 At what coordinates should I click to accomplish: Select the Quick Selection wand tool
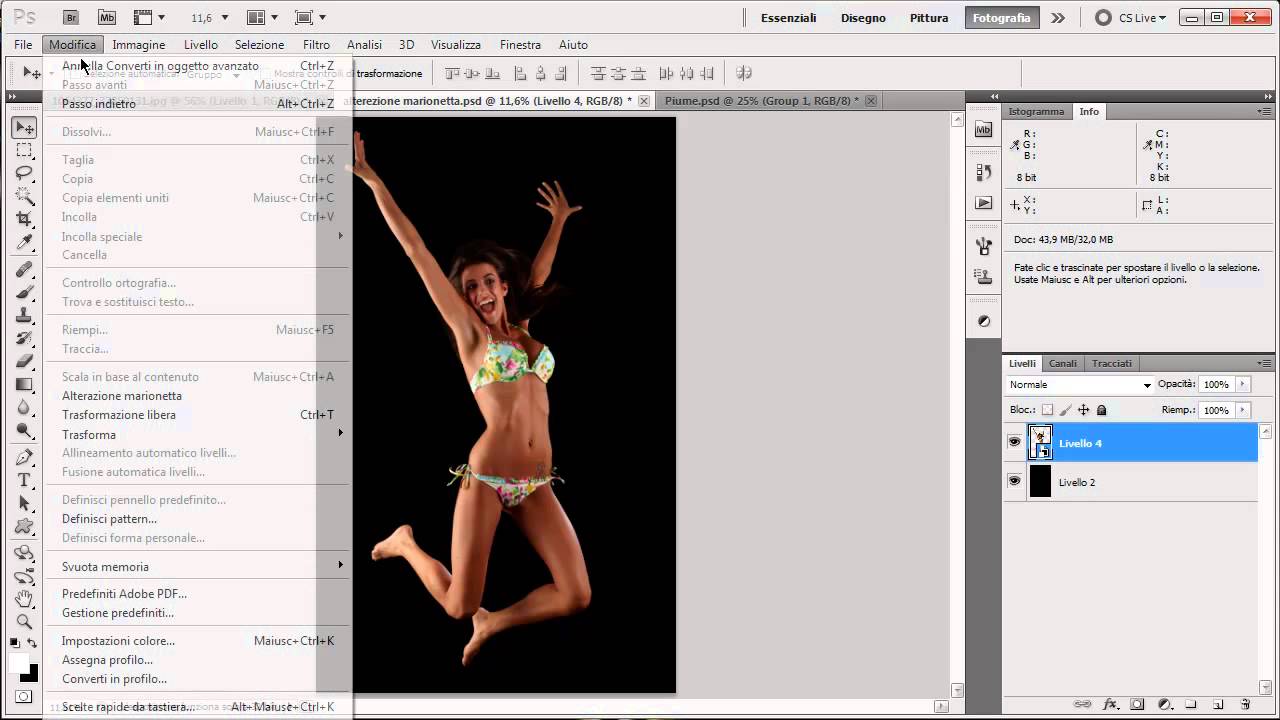[x=25, y=196]
